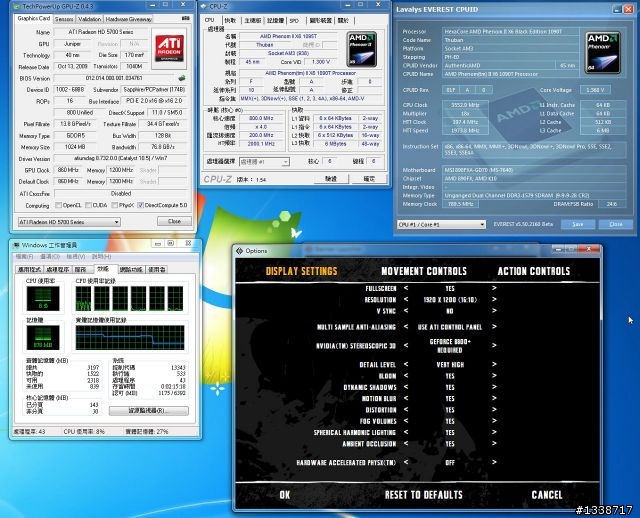
Task: Open the CPU-Z processor selection dropdown
Action: pyautogui.click(x=264, y=162)
